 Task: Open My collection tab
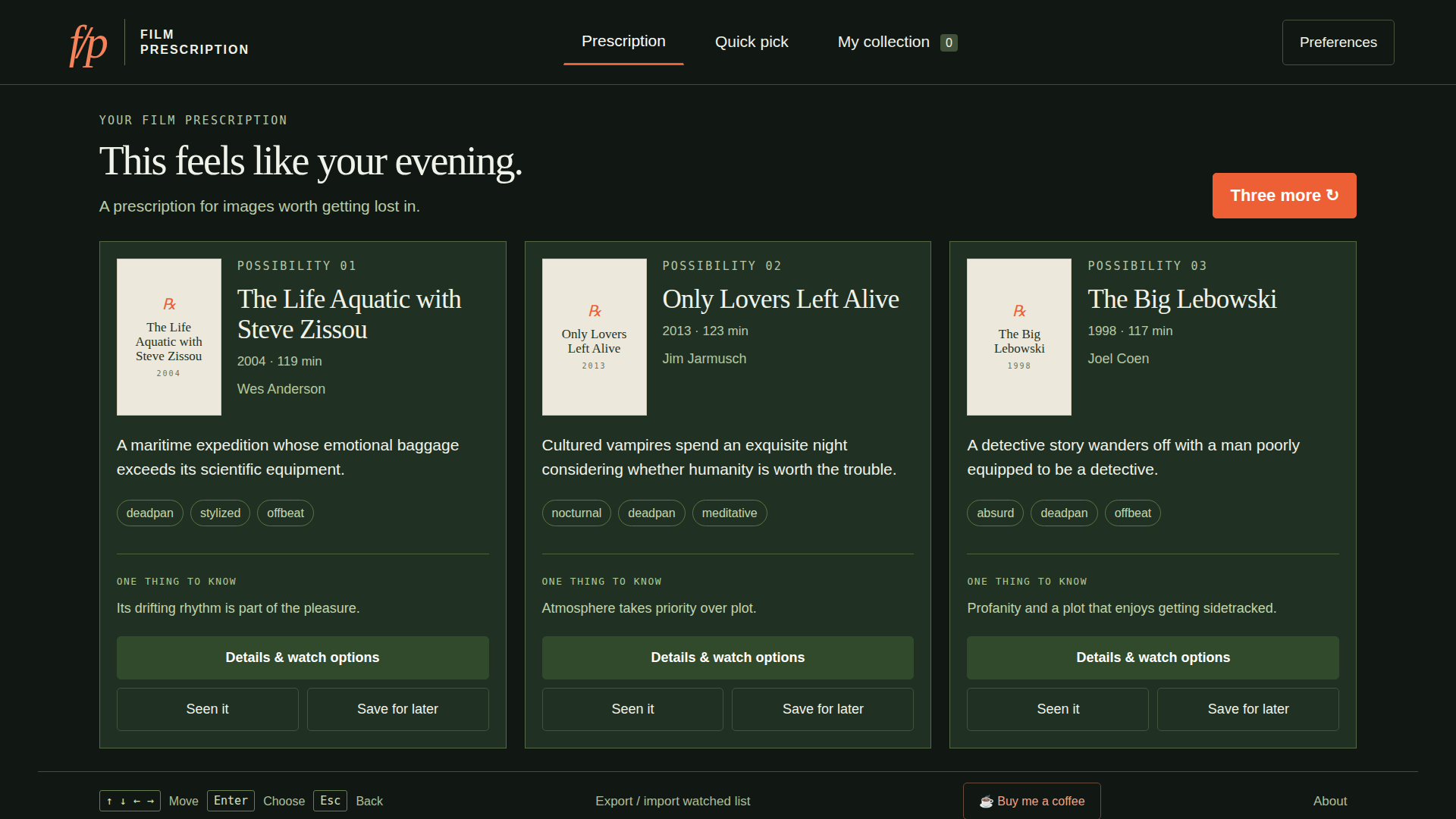(x=897, y=42)
